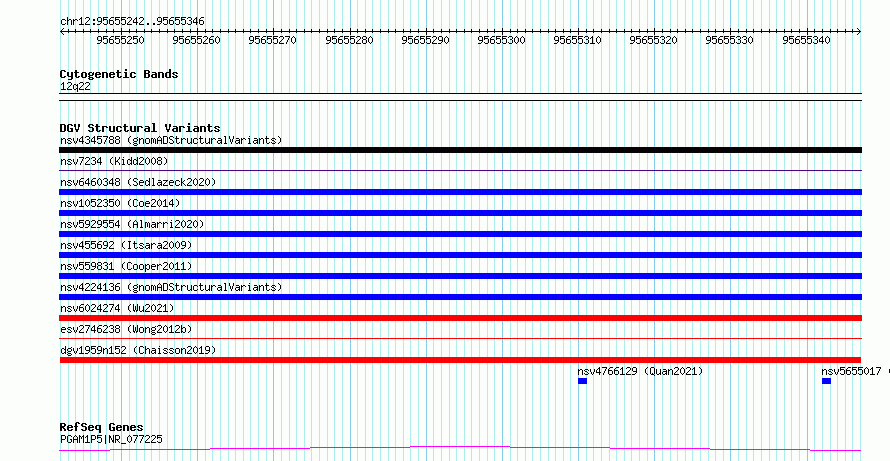The image size is (890, 461).
Task: Click the blue nsv6460348 variant bar
Action: point(460,192)
